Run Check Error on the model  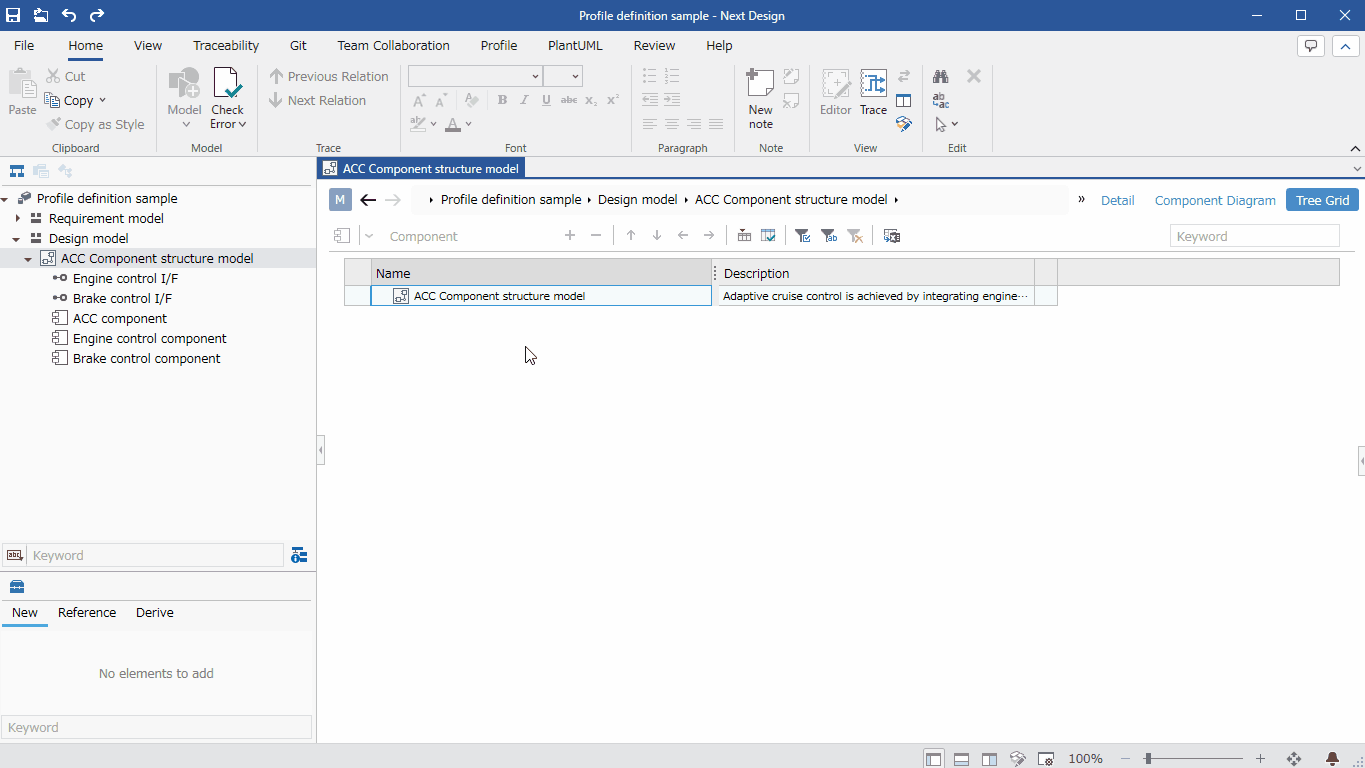[227, 98]
